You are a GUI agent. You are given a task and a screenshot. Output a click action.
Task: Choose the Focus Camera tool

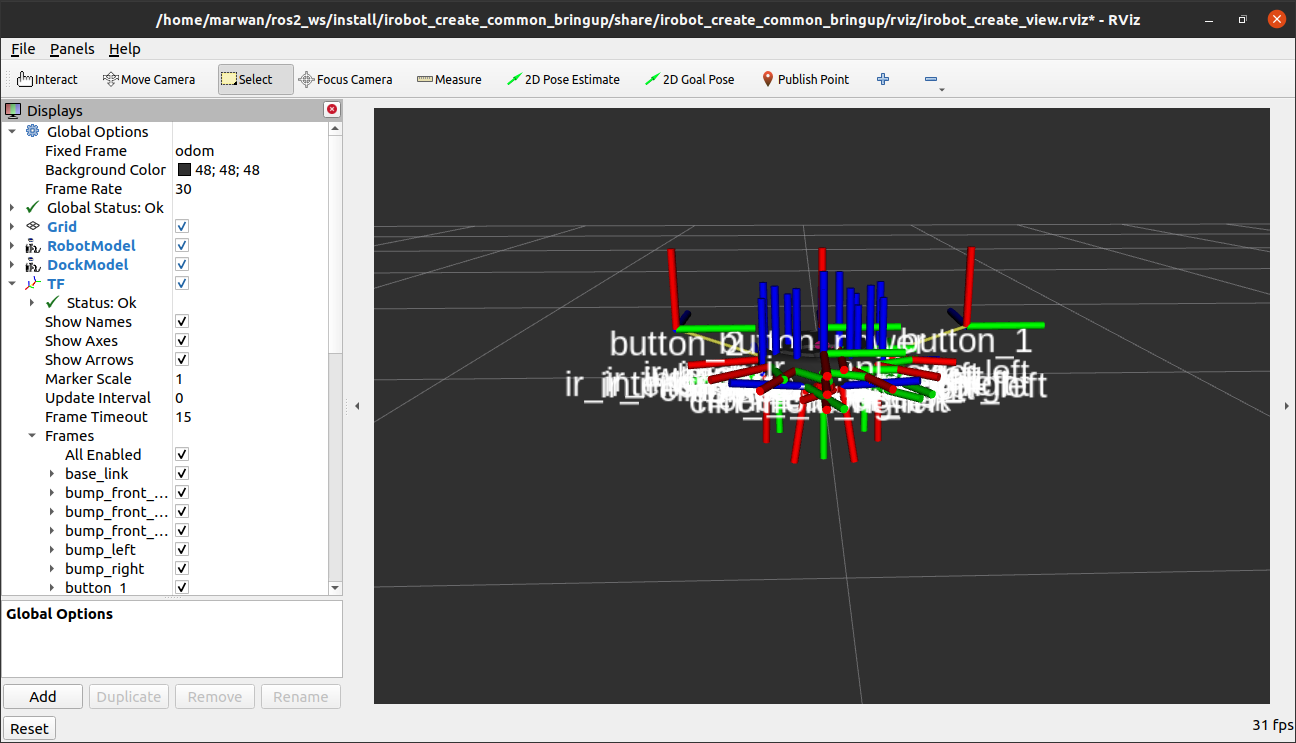(346, 79)
